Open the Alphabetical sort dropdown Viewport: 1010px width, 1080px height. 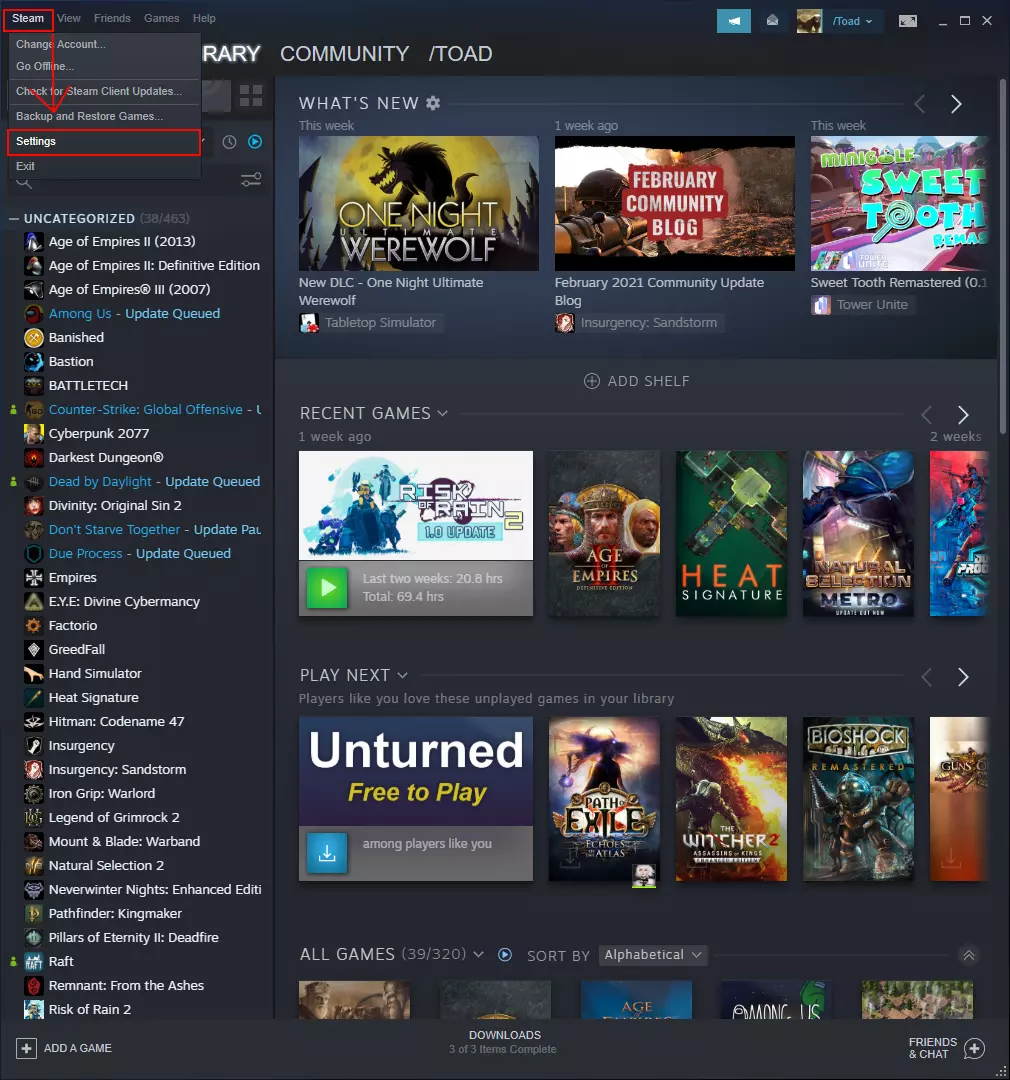(x=652, y=955)
